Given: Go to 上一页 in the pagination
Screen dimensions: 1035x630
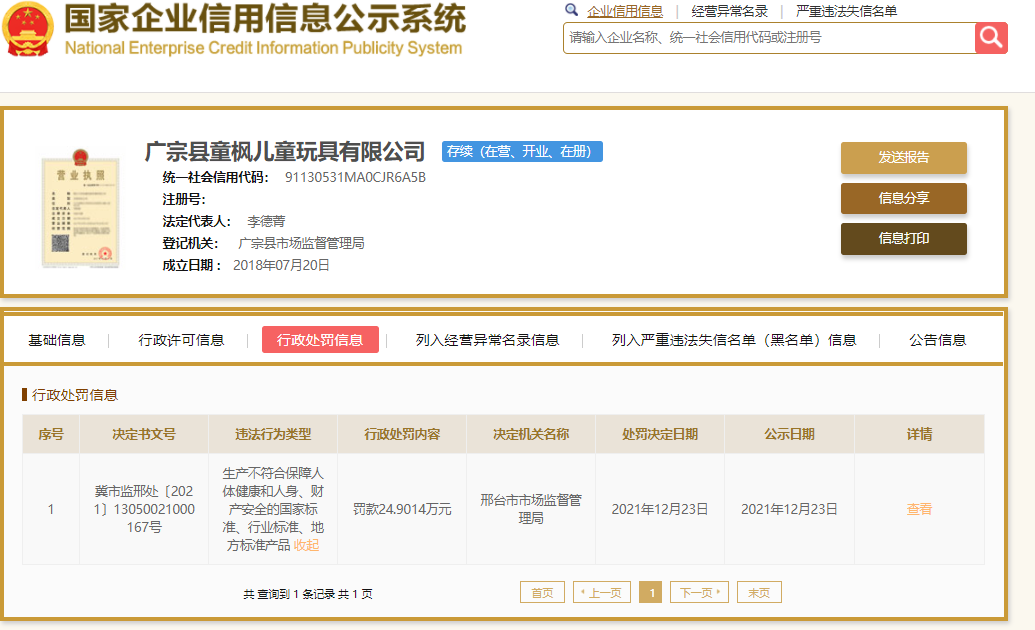Looking at the screenshot, I should click(602, 592).
